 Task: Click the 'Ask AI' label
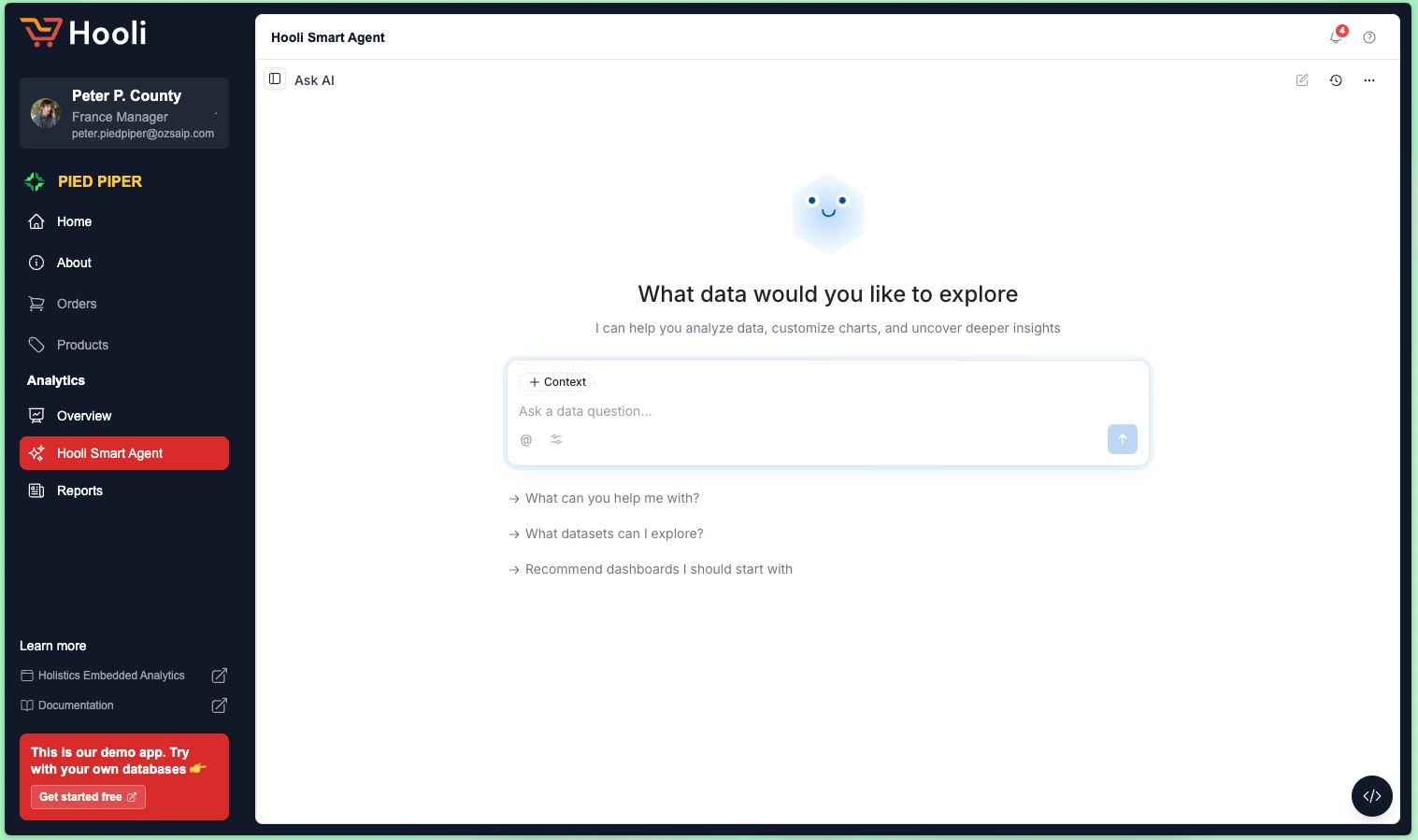314,80
